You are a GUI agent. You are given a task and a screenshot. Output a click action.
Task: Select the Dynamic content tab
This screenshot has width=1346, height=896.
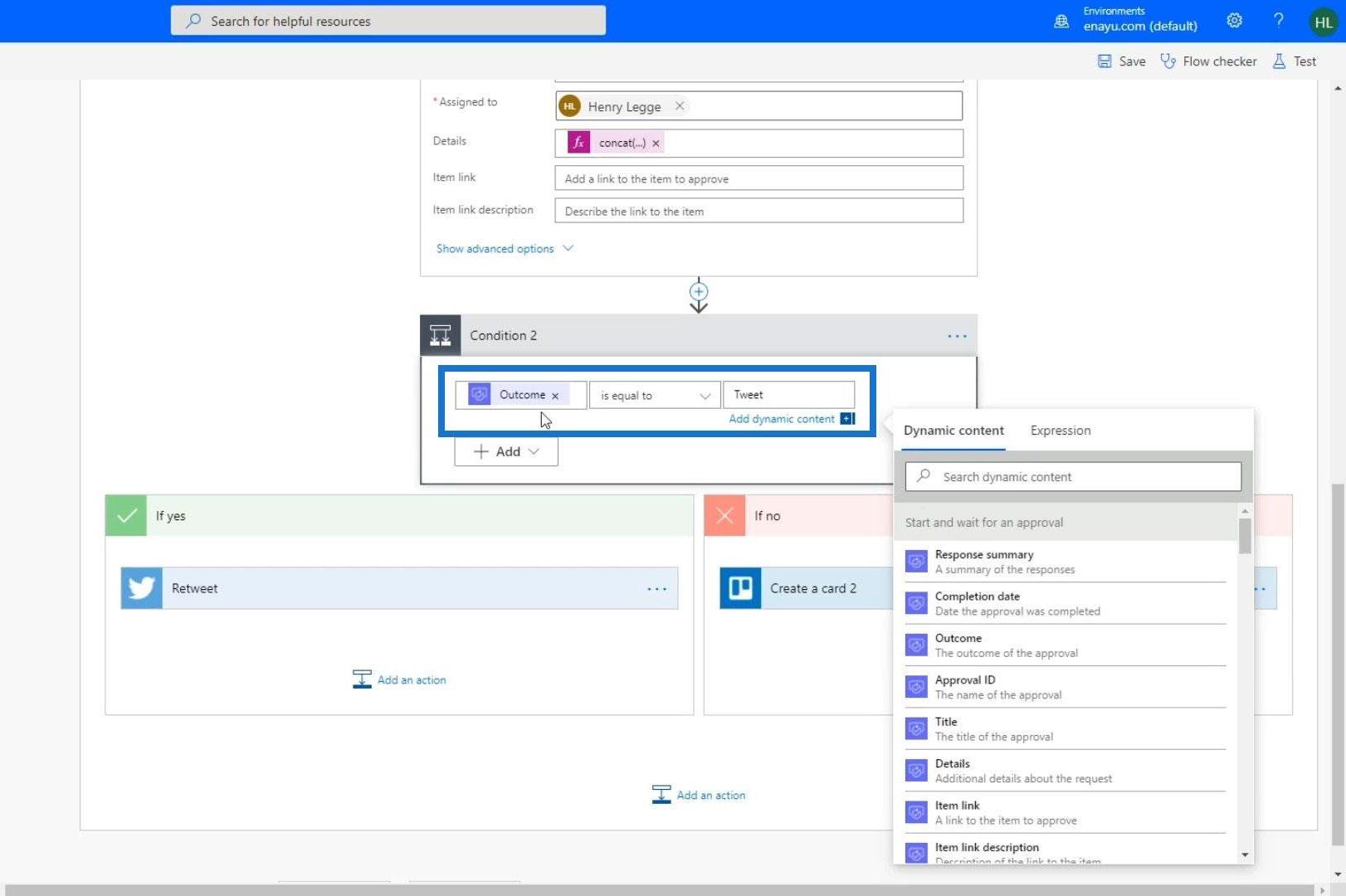953,431
